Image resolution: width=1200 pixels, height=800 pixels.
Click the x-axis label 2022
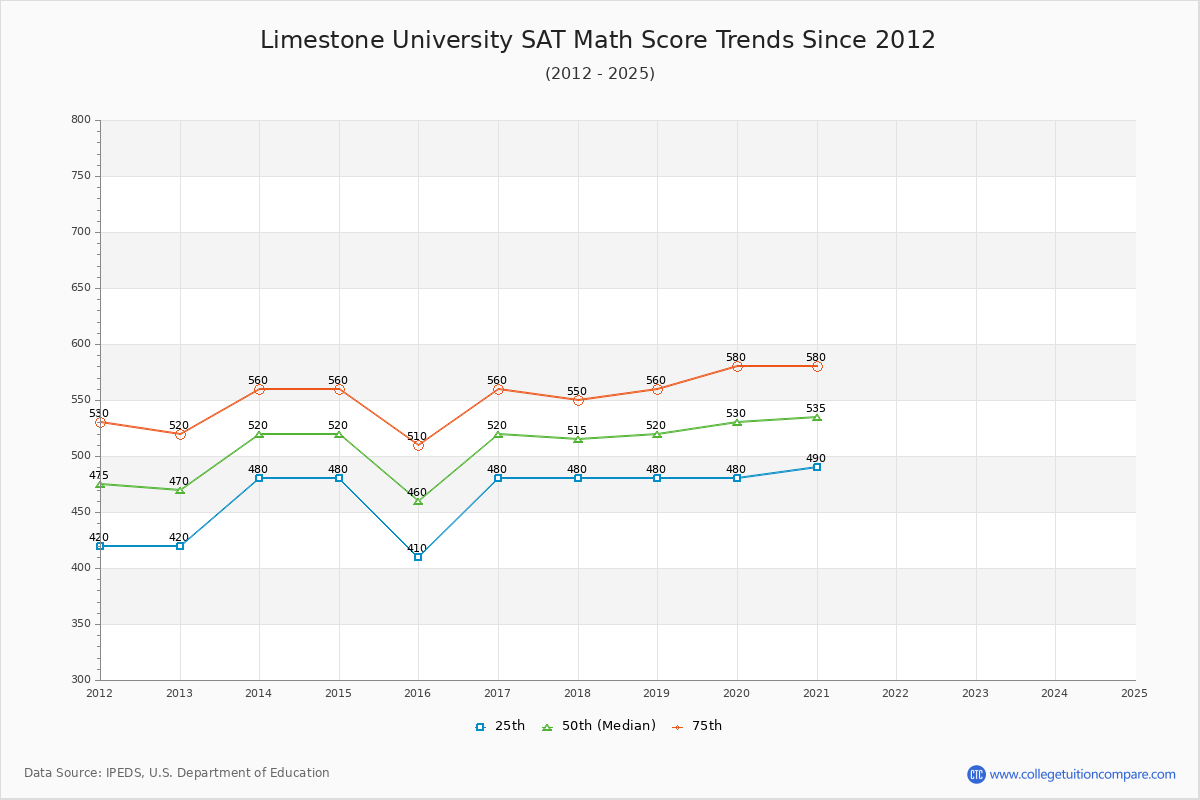(x=896, y=692)
